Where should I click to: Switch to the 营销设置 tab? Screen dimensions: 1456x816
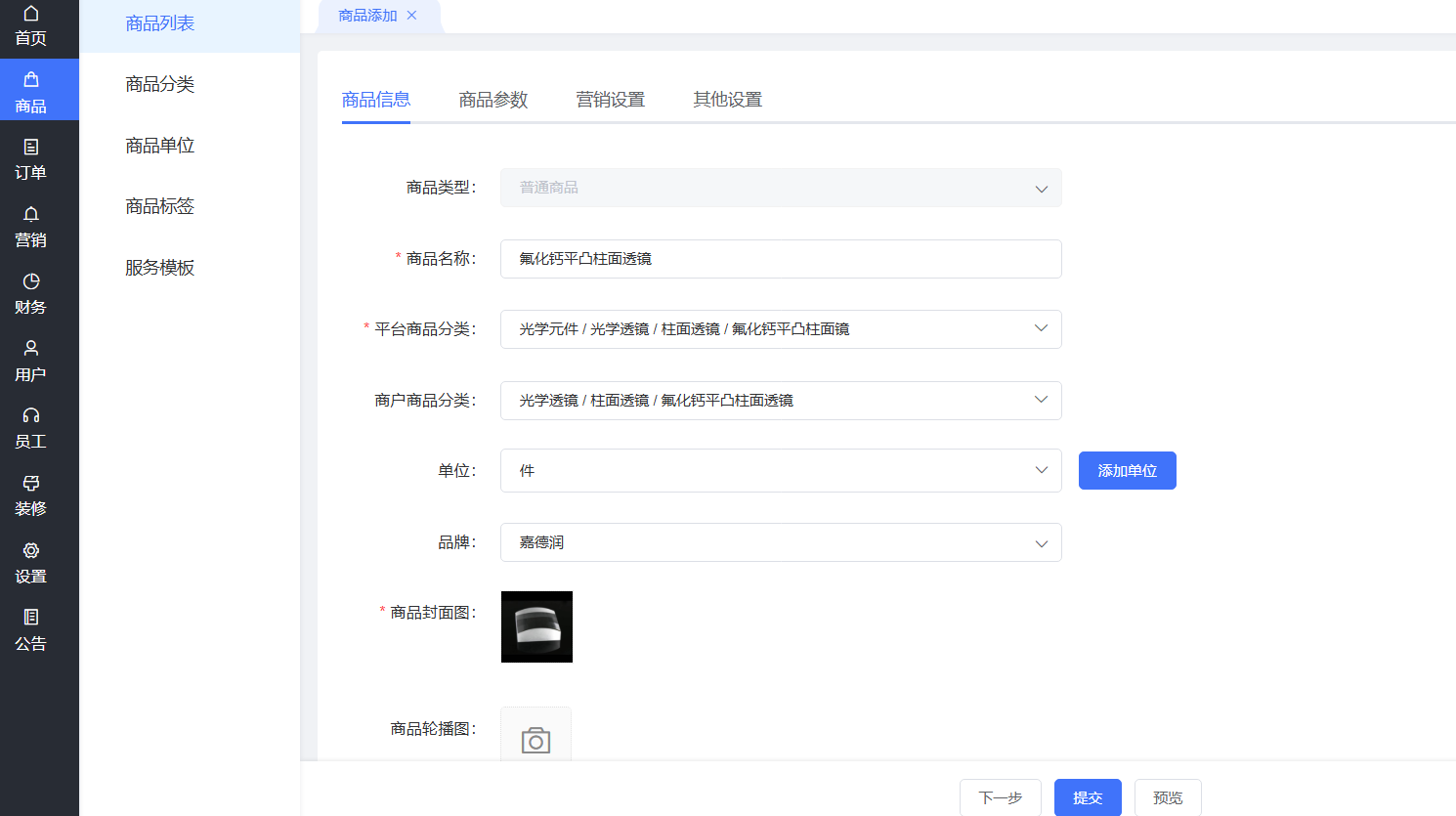click(611, 100)
